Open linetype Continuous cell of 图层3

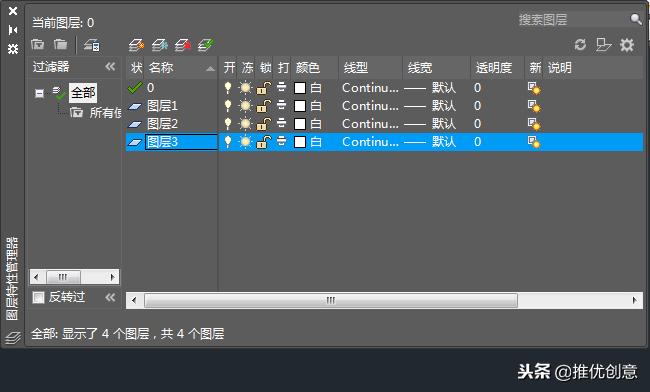pyautogui.click(x=370, y=142)
